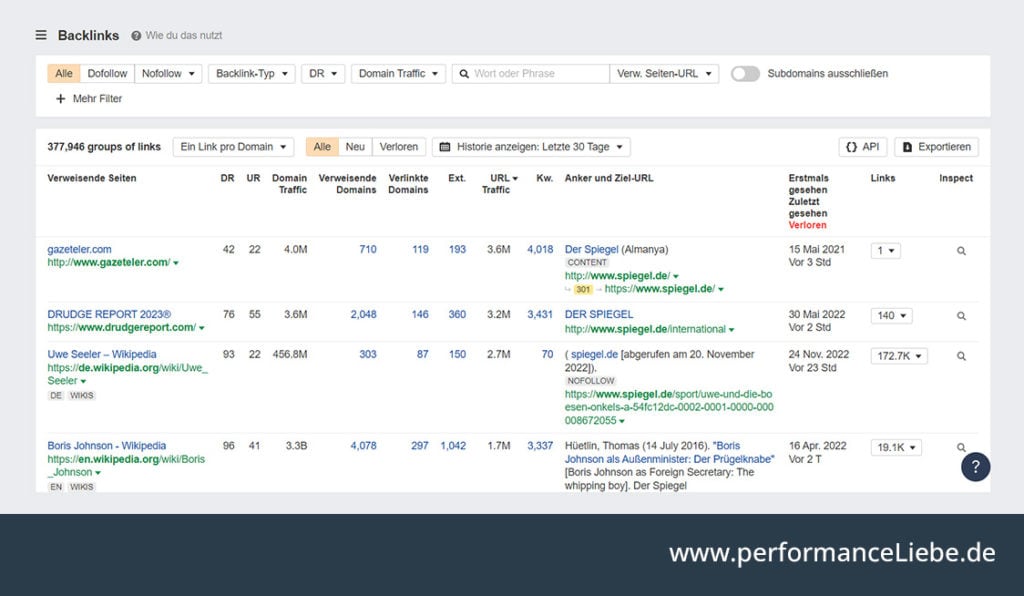This screenshot has width=1024, height=596.
Task: Toggle 'Subdomains ausschließen' switch
Action: (x=745, y=74)
